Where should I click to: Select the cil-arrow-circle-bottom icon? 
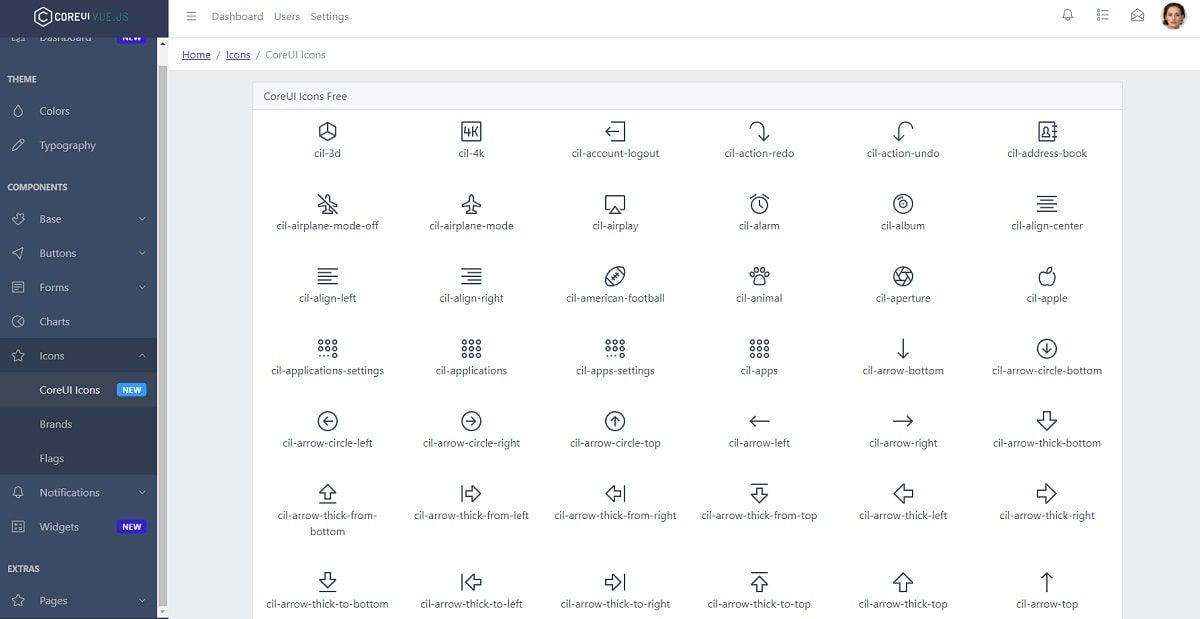[x=1047, y=348]
